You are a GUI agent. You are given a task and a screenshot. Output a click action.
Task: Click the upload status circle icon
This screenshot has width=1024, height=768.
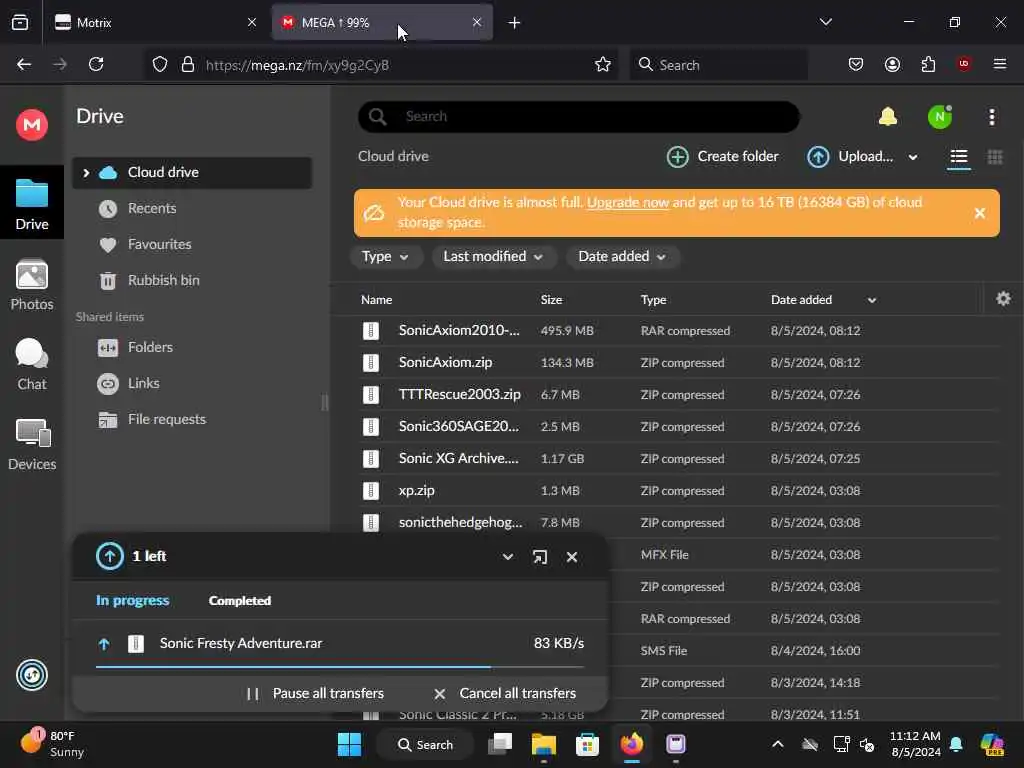click(x=110, y=556)
